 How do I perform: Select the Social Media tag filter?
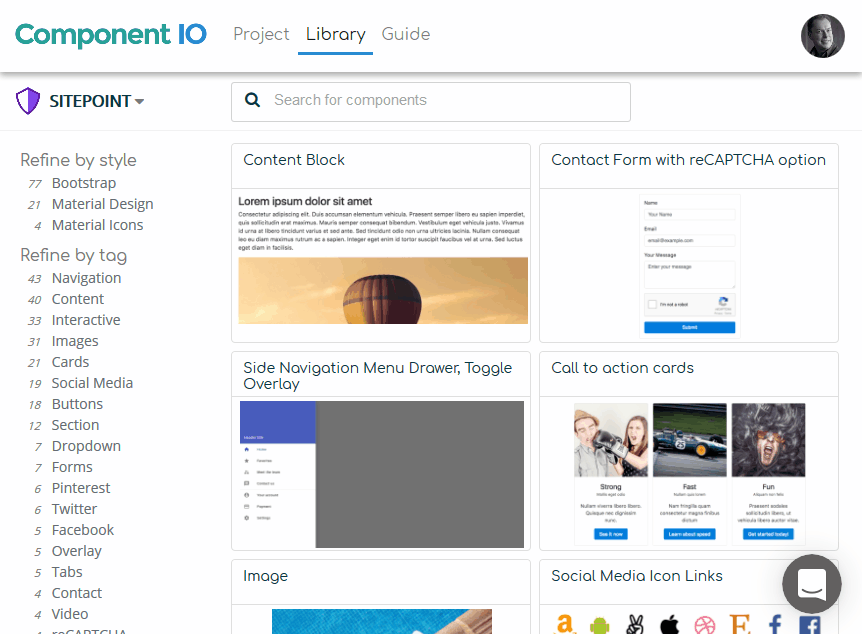[x=92, y=383]
